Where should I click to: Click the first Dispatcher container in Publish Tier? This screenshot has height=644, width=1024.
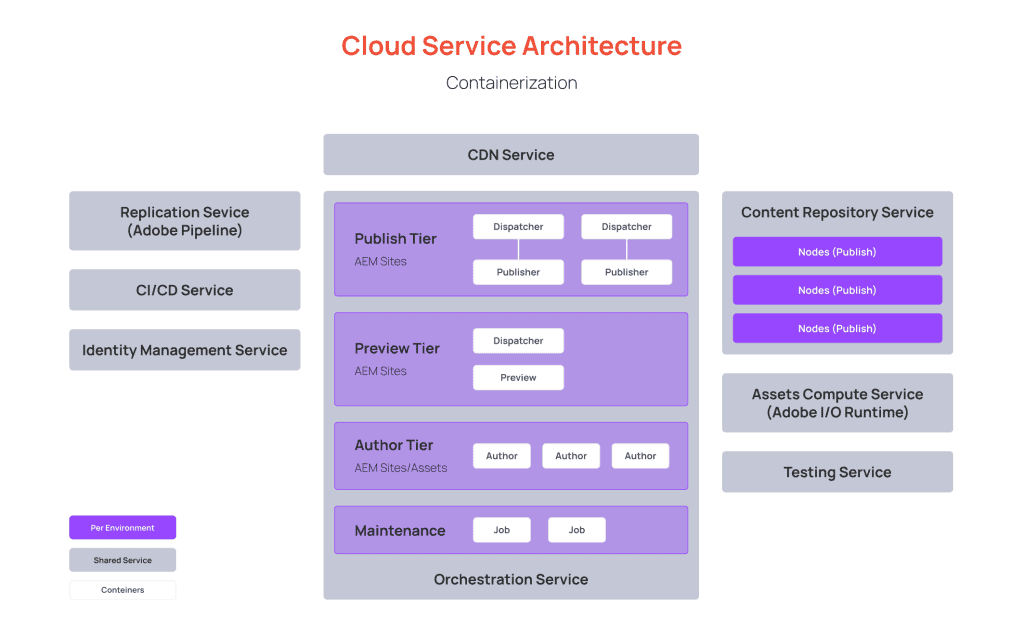tap(518, 226)
